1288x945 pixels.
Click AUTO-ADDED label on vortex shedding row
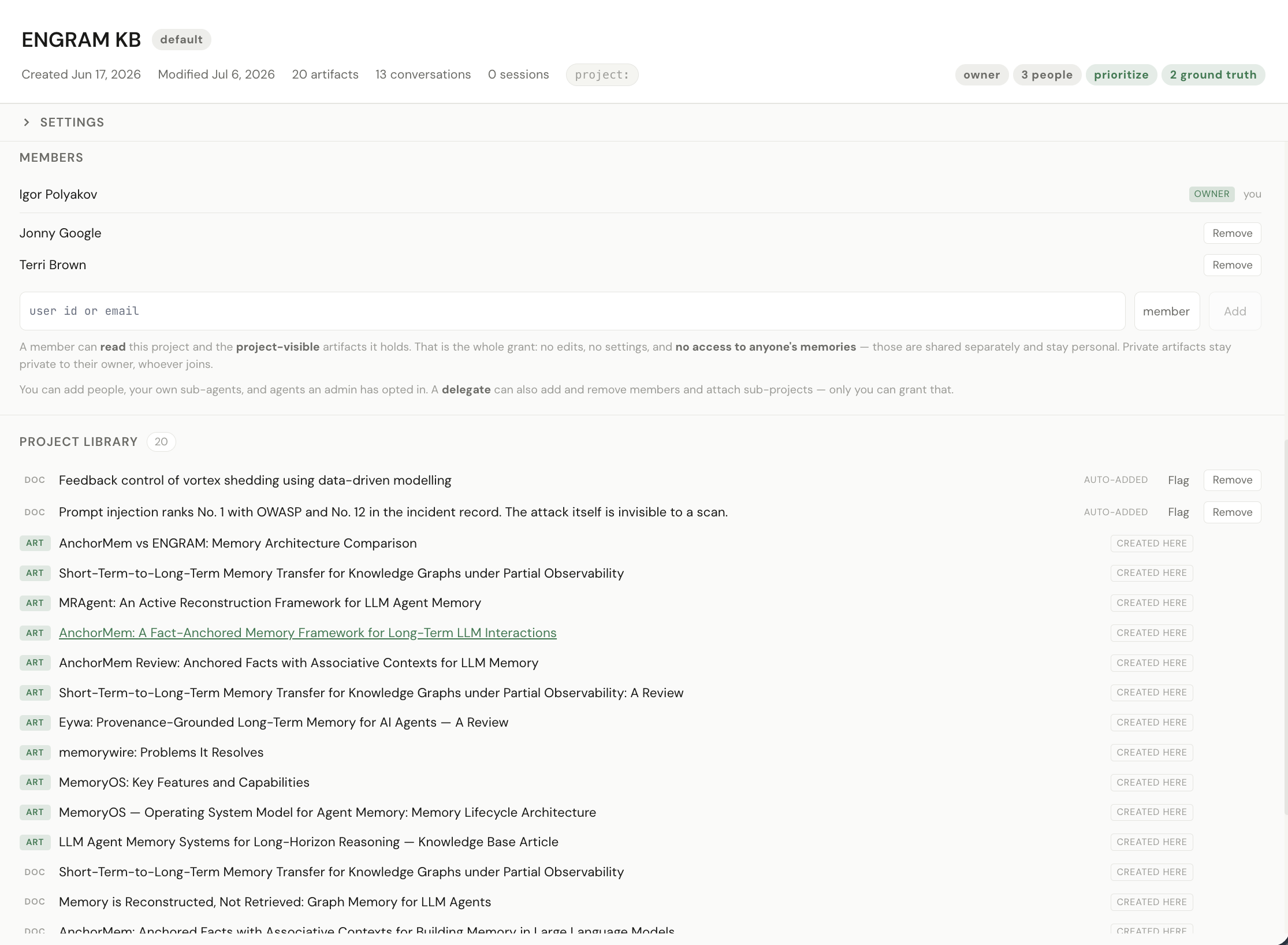pos(1116,480)
